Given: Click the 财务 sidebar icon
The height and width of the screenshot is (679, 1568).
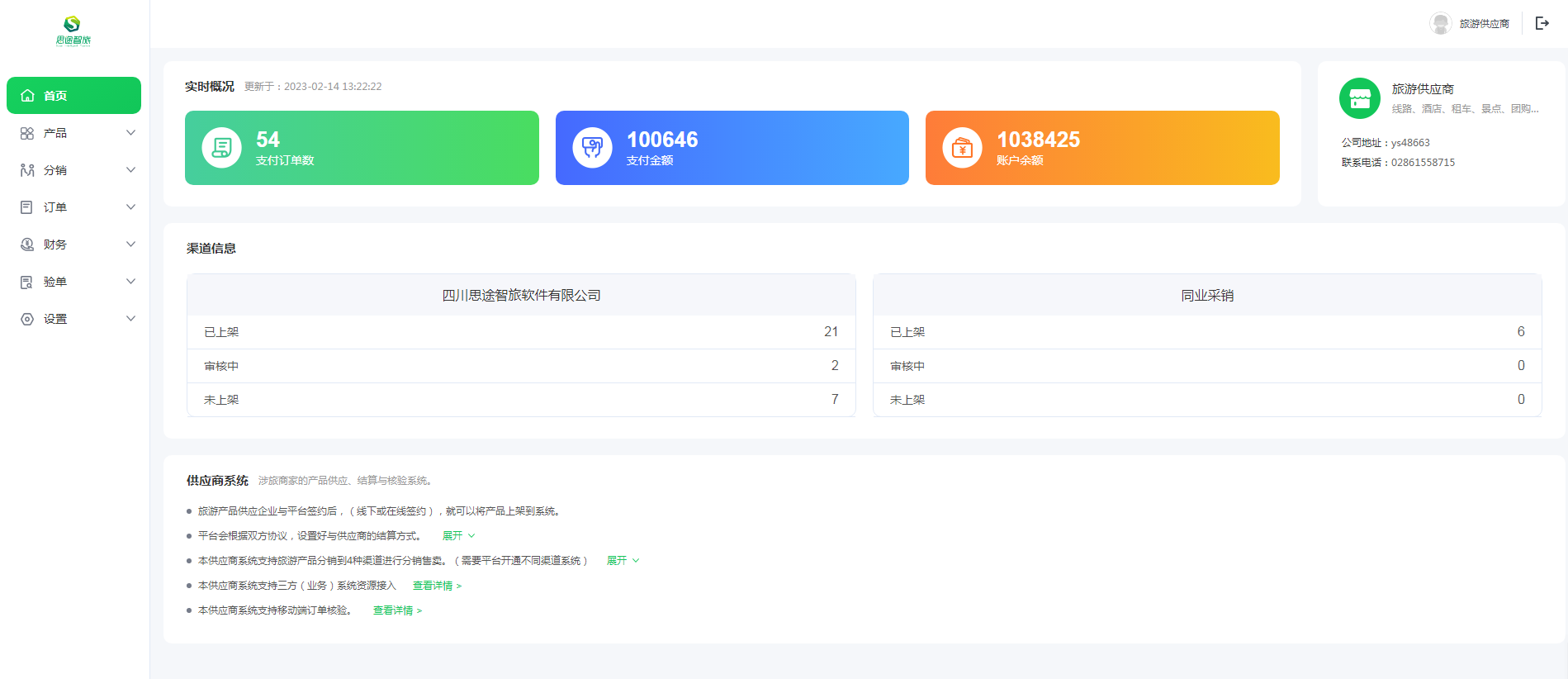Looking at the screenshot, I should point(27,245).
